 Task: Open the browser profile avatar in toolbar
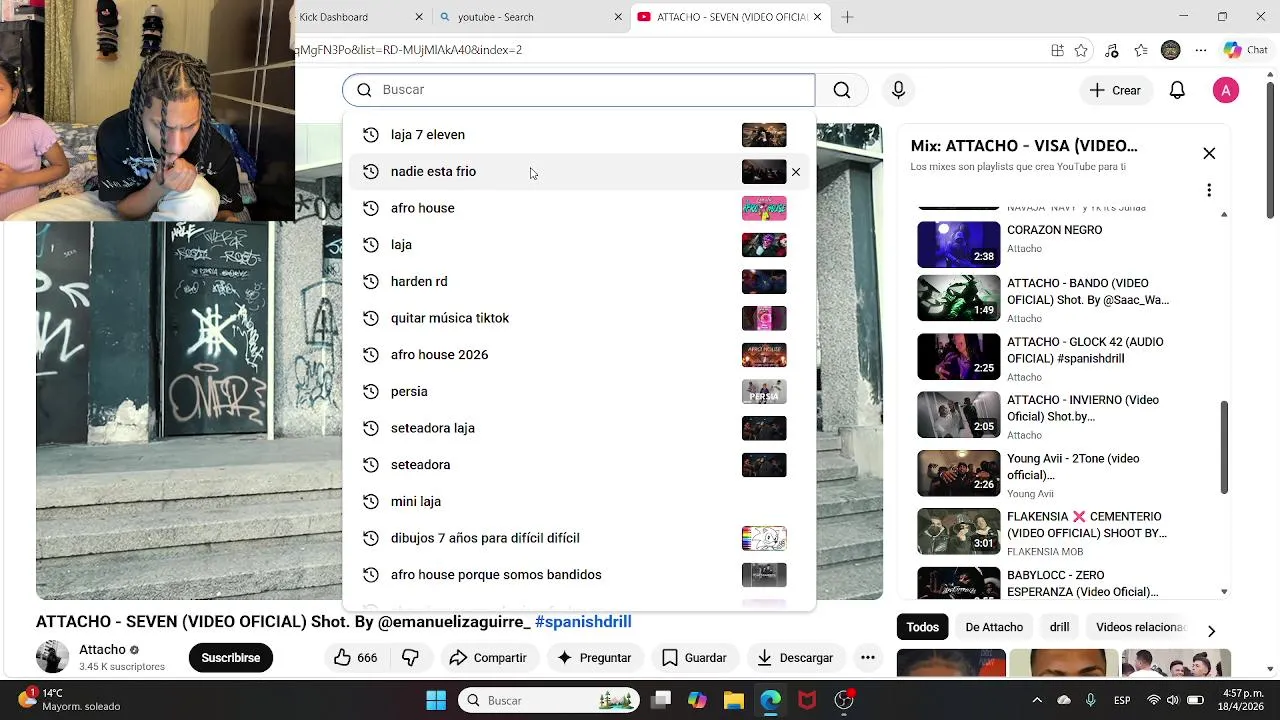click(1171, 50)
